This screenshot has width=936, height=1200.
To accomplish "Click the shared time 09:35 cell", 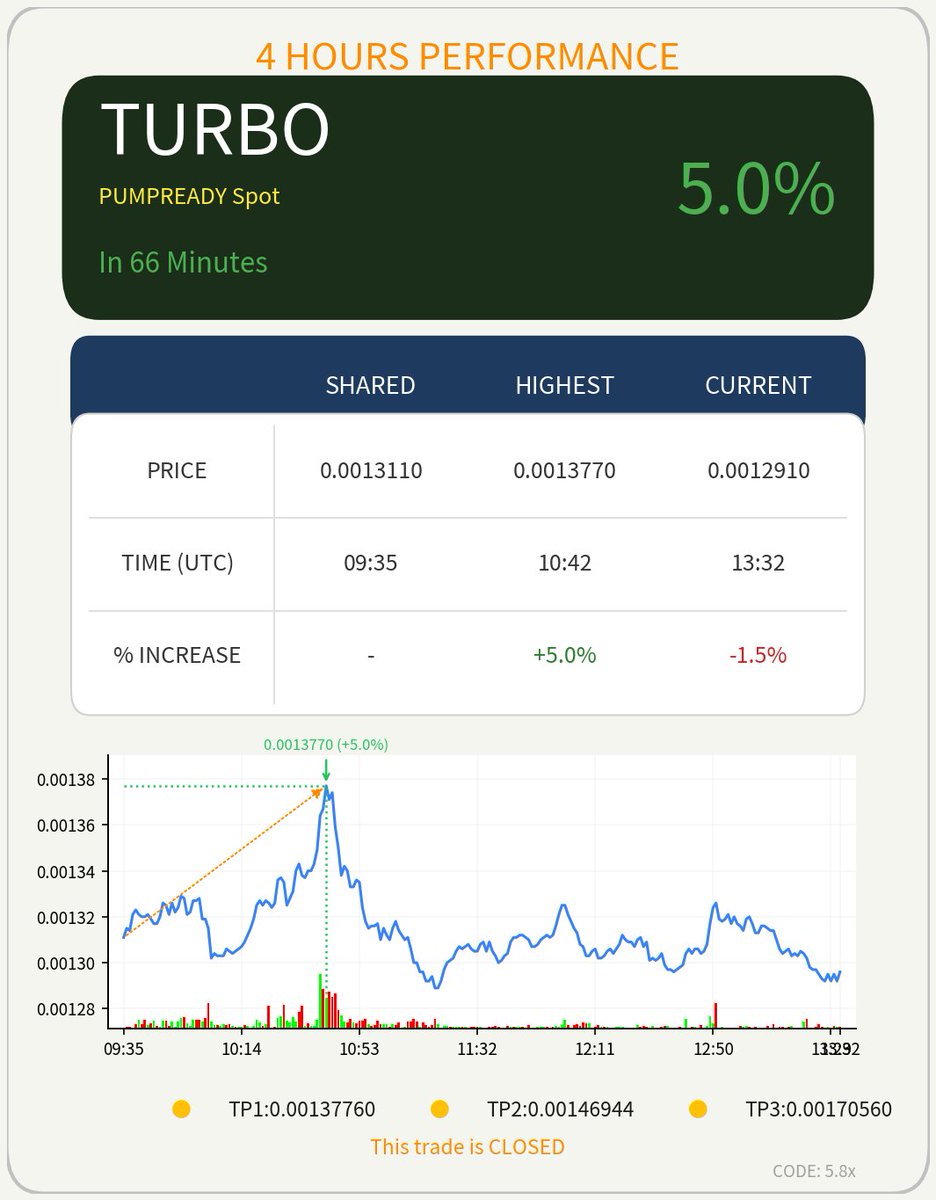I will (x=371, y=563).
